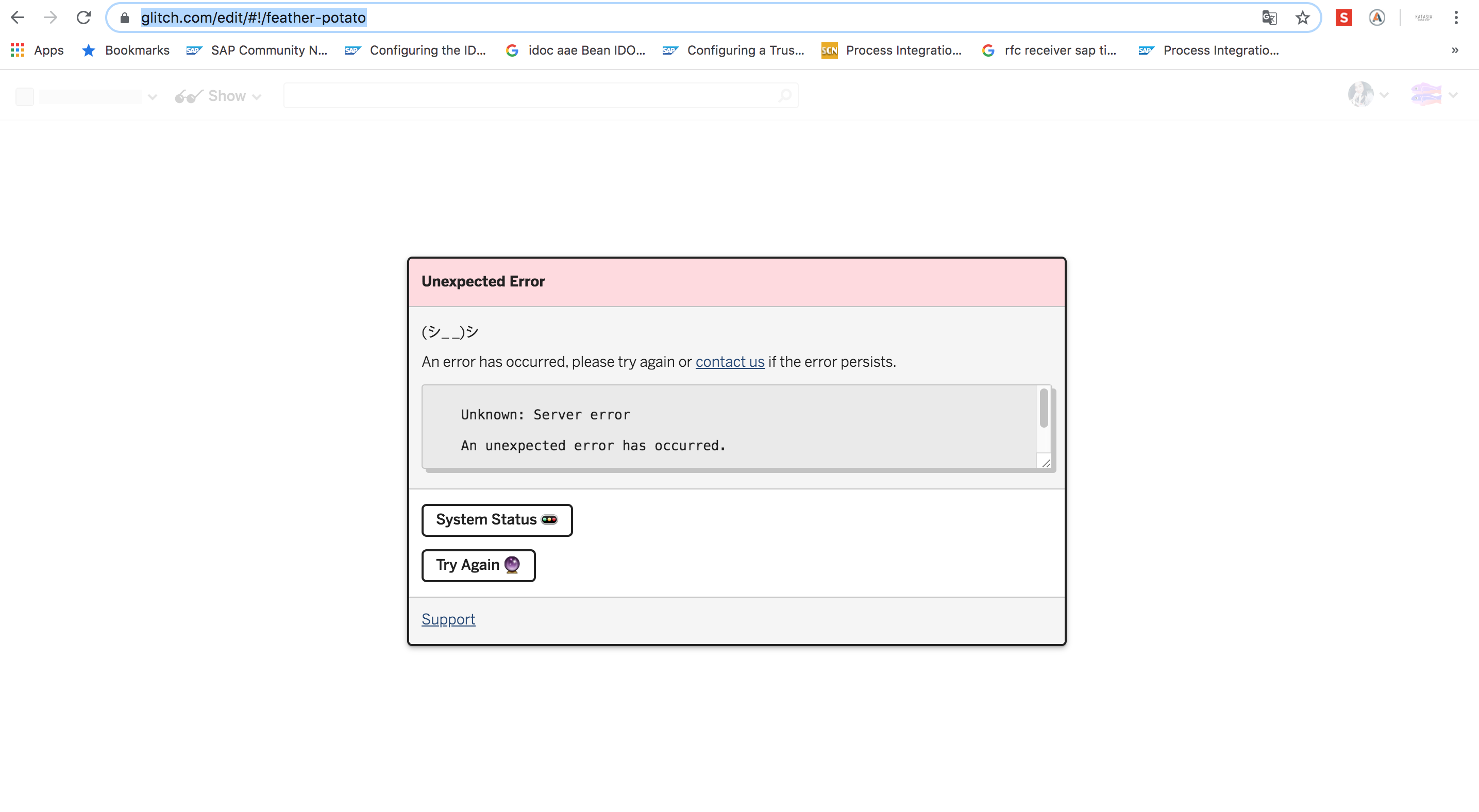
Task: Click the Google Translate icon in address bar
Action: click(x=1269, y=17)
